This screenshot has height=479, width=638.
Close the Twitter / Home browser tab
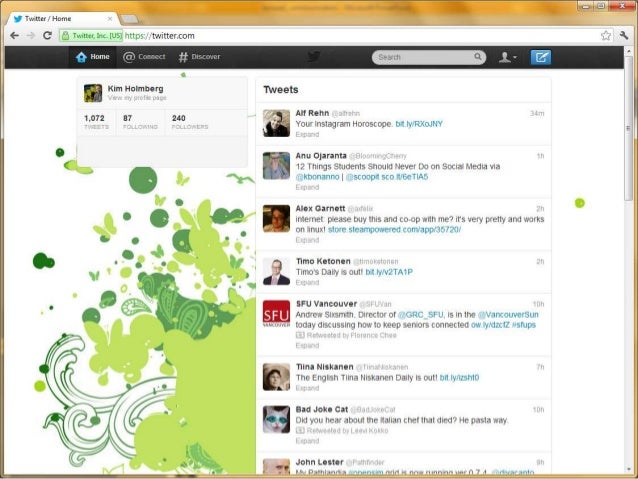110,19
